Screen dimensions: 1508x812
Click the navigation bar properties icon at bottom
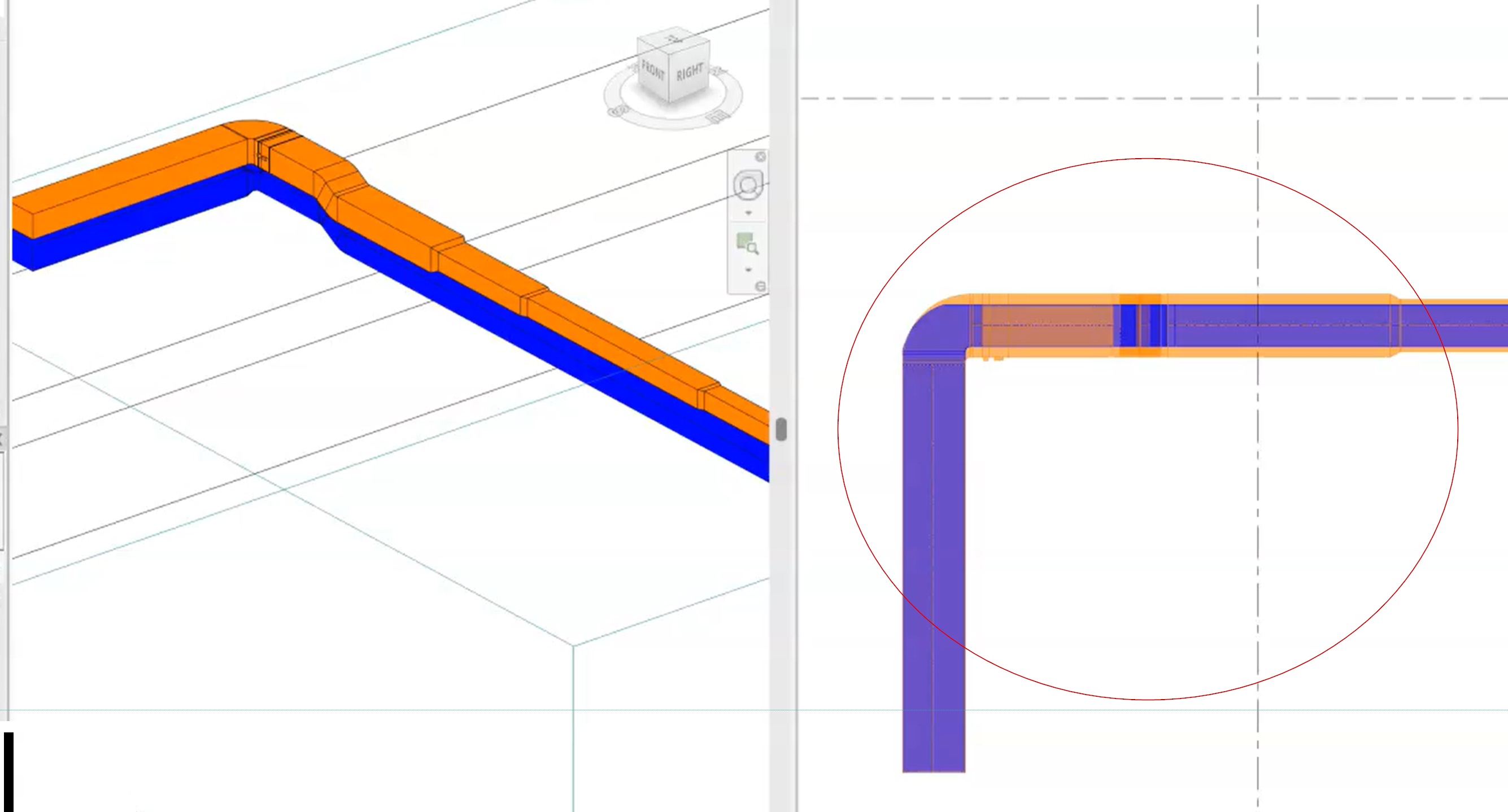coord(761,286)
